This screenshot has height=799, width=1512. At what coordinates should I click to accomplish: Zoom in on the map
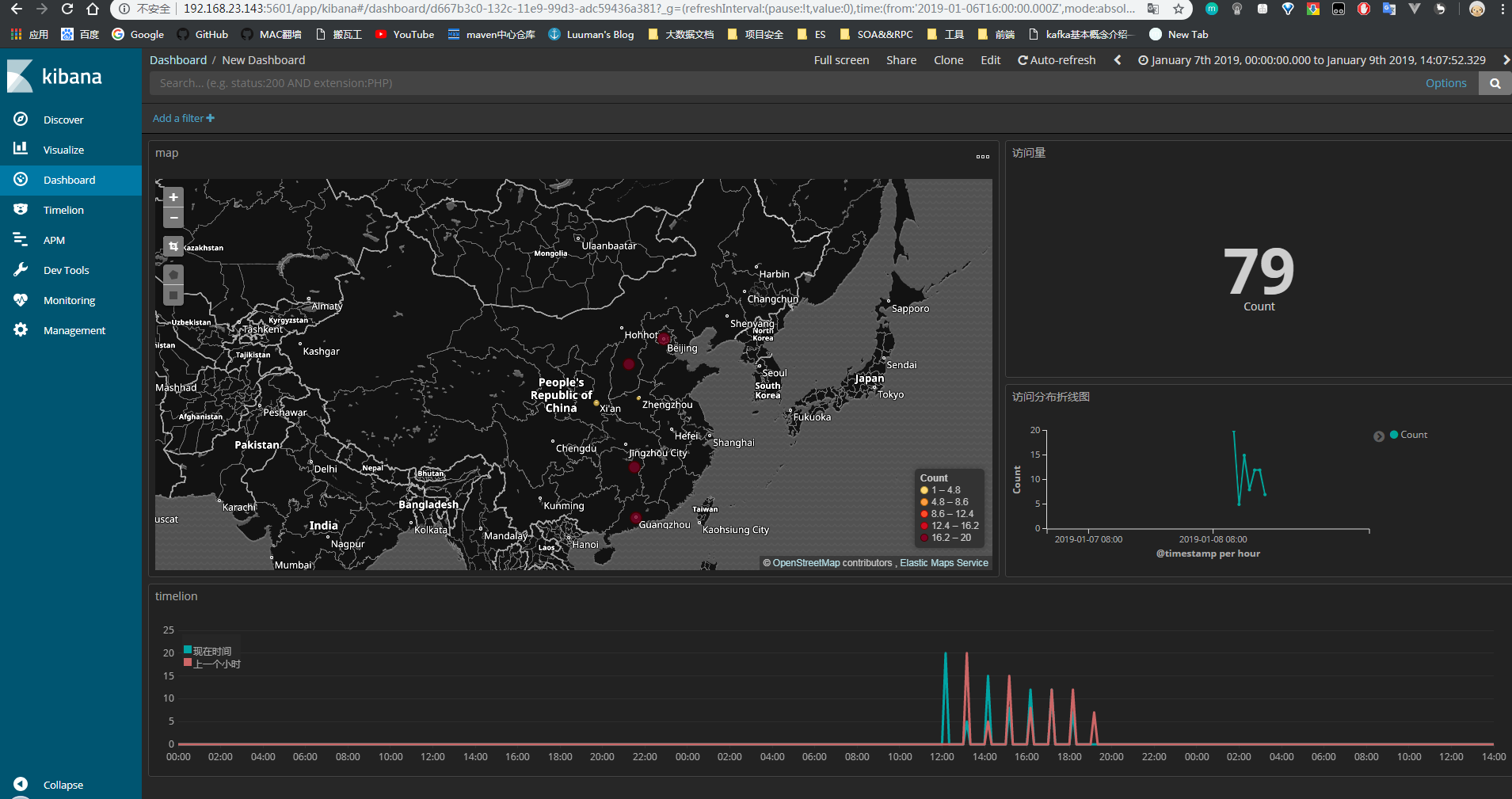tap(173, 197)
